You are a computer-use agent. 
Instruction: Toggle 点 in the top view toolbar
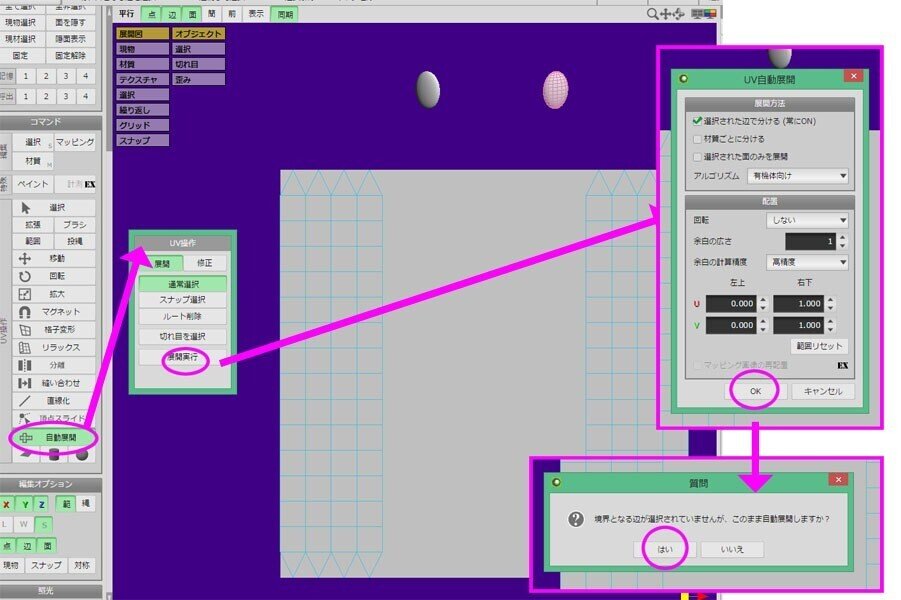tap(151, 14)
